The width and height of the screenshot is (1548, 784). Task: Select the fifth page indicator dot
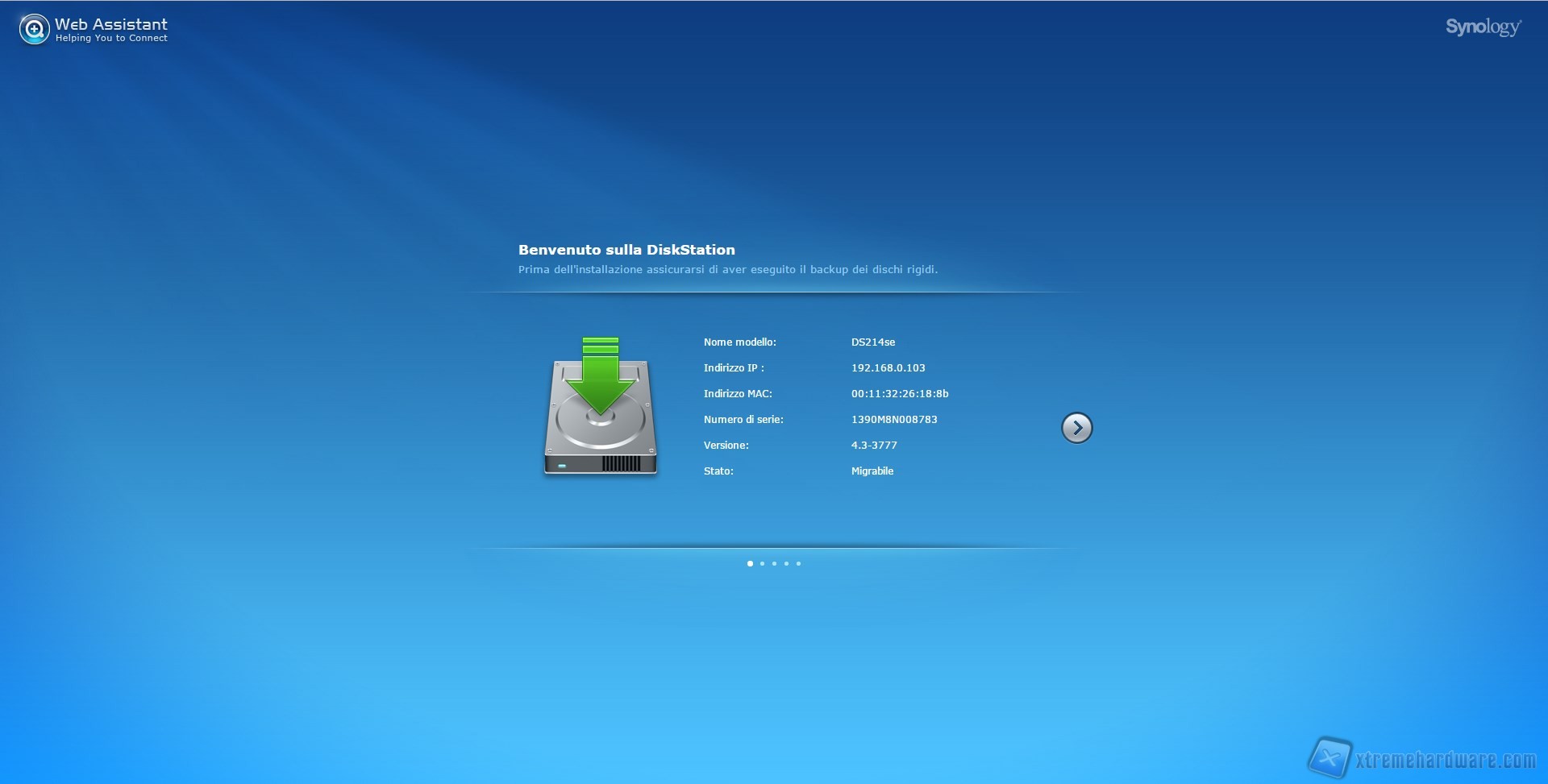(x=798, y=563)
